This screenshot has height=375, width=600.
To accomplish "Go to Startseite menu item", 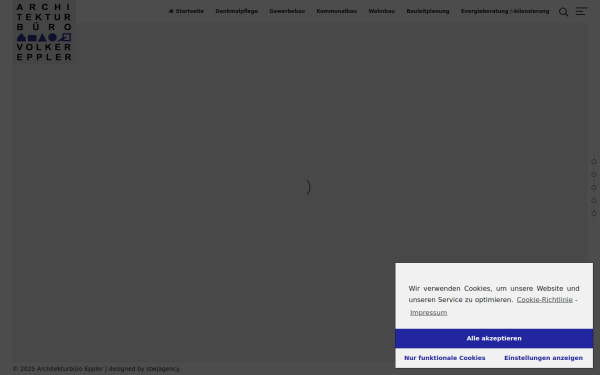I will coord(186,11).
